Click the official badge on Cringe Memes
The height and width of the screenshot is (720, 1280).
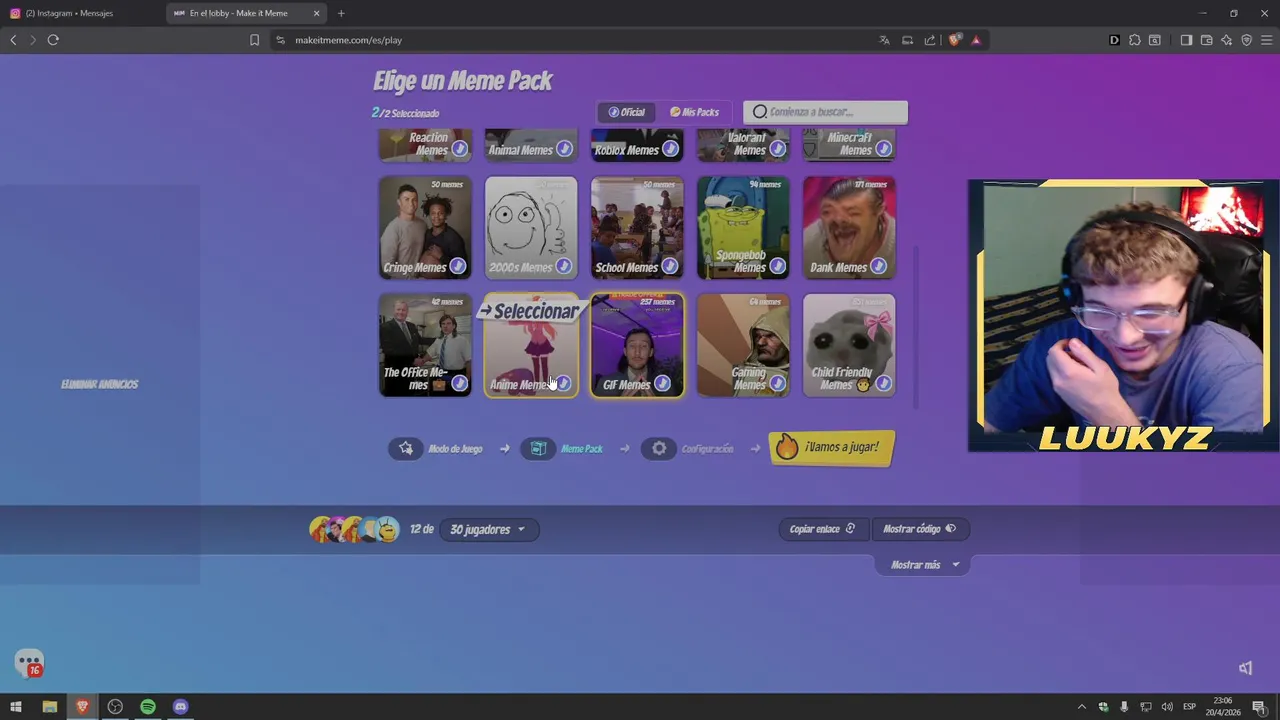coord(457,266)
